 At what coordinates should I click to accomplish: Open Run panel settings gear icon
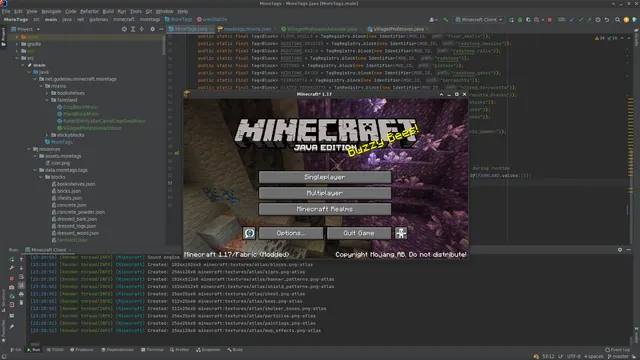620,249
